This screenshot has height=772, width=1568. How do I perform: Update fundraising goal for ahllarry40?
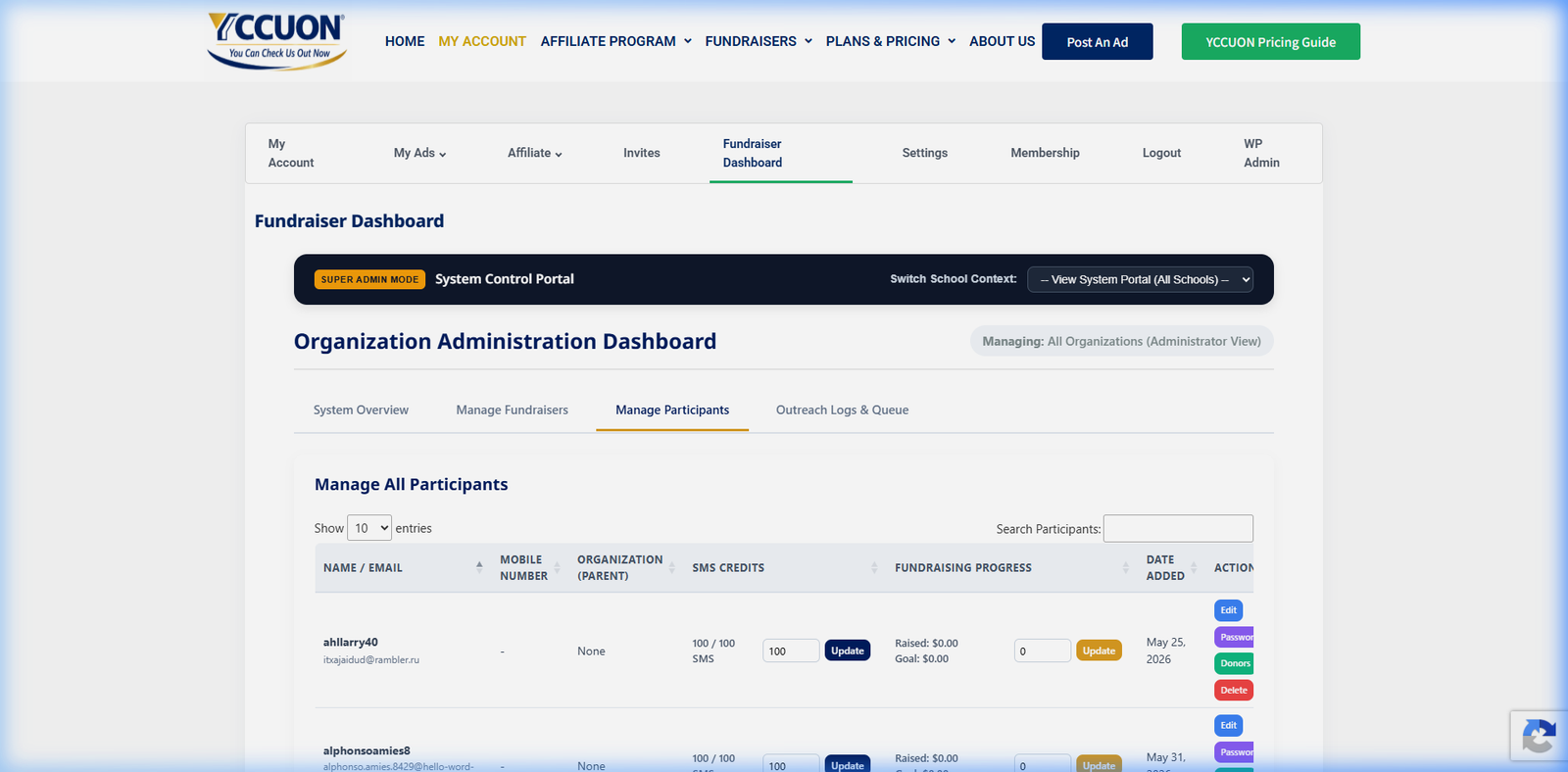1099,651
